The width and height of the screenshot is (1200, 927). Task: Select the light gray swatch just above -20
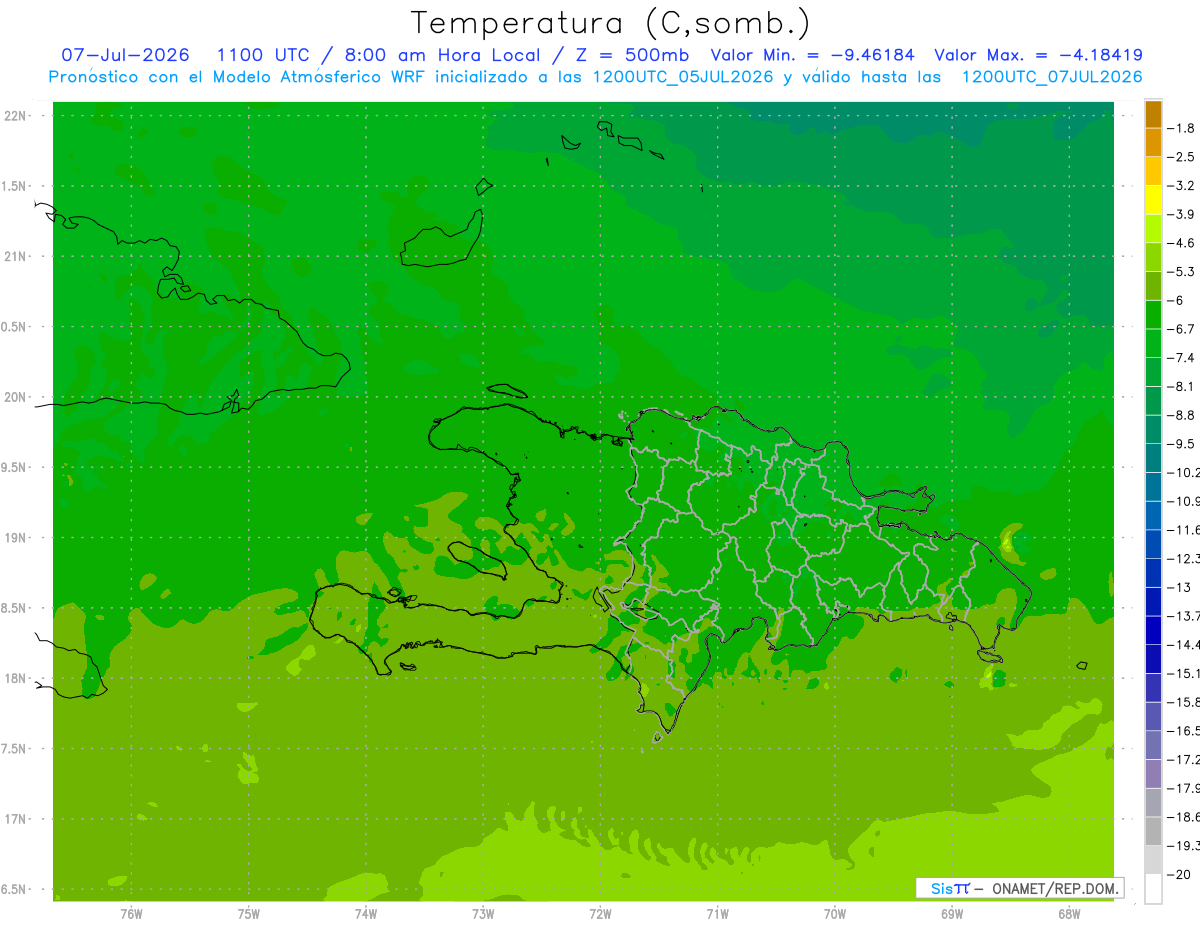point(1153,859)
